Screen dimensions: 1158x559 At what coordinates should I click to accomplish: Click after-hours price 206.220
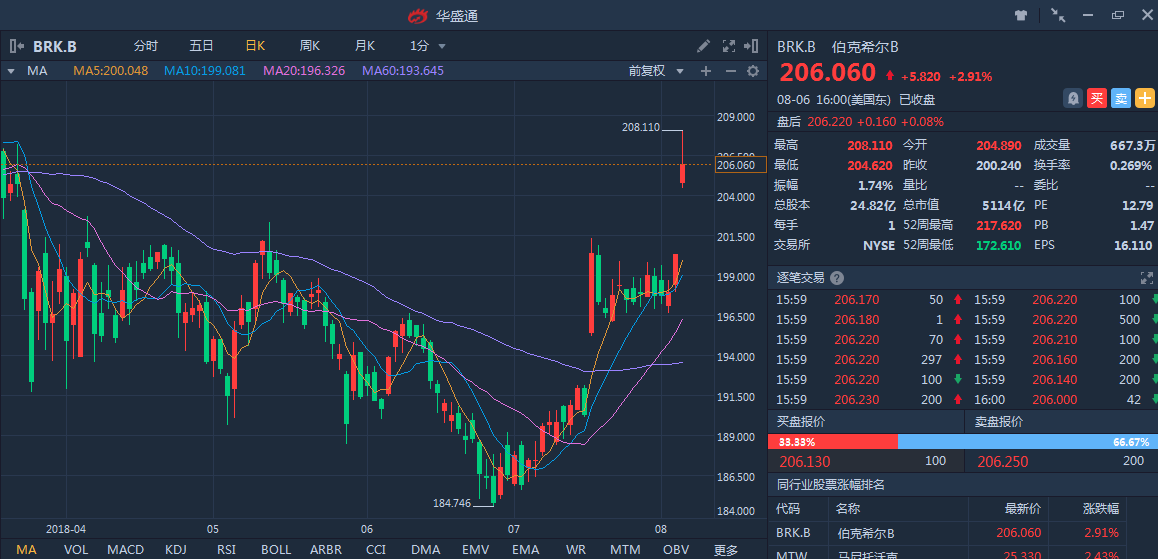(829, 121)
